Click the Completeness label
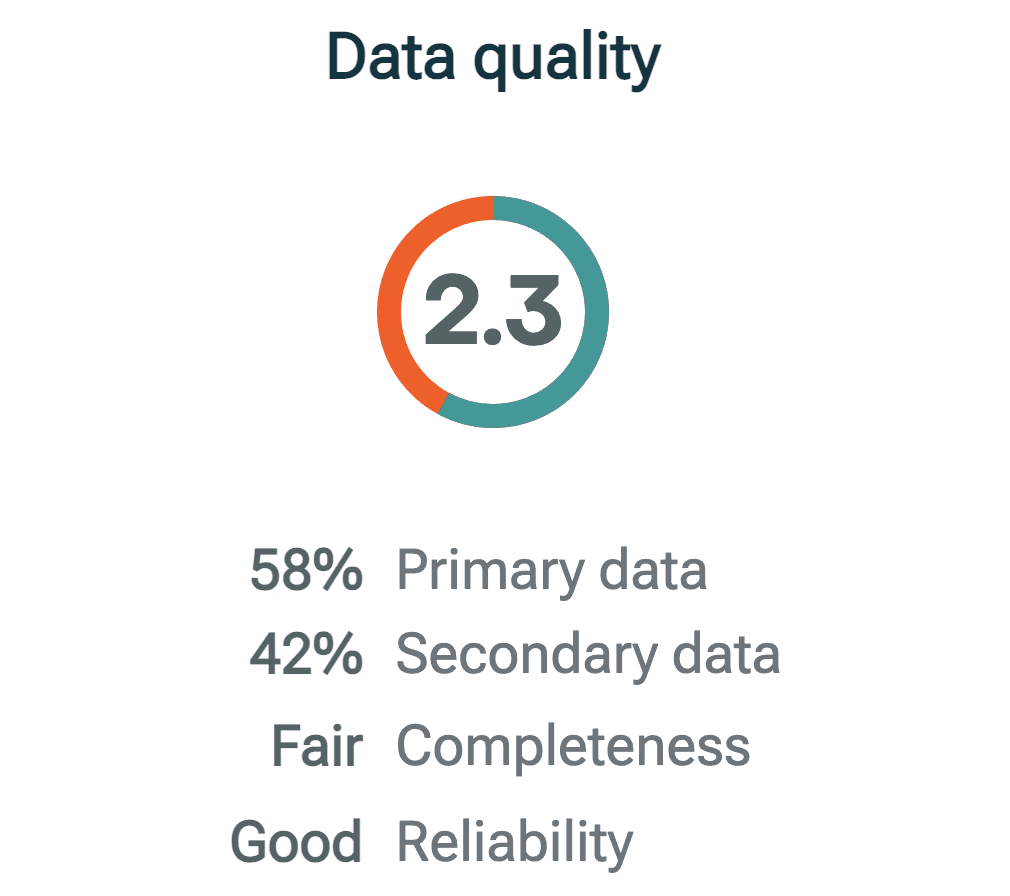This screenshot has height=896, width=1010. click(x=573, y=748)
